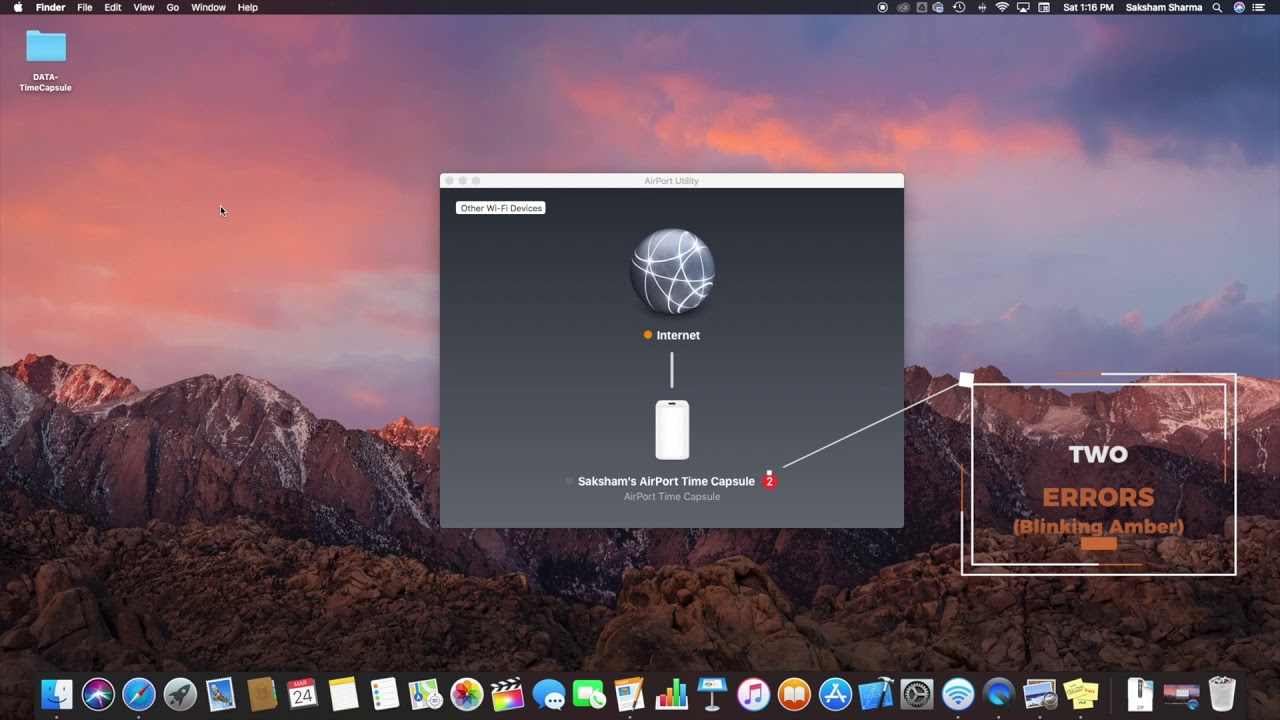
Task: Select the white AirPort Time Capsule device icon
Action: point(672,430)
